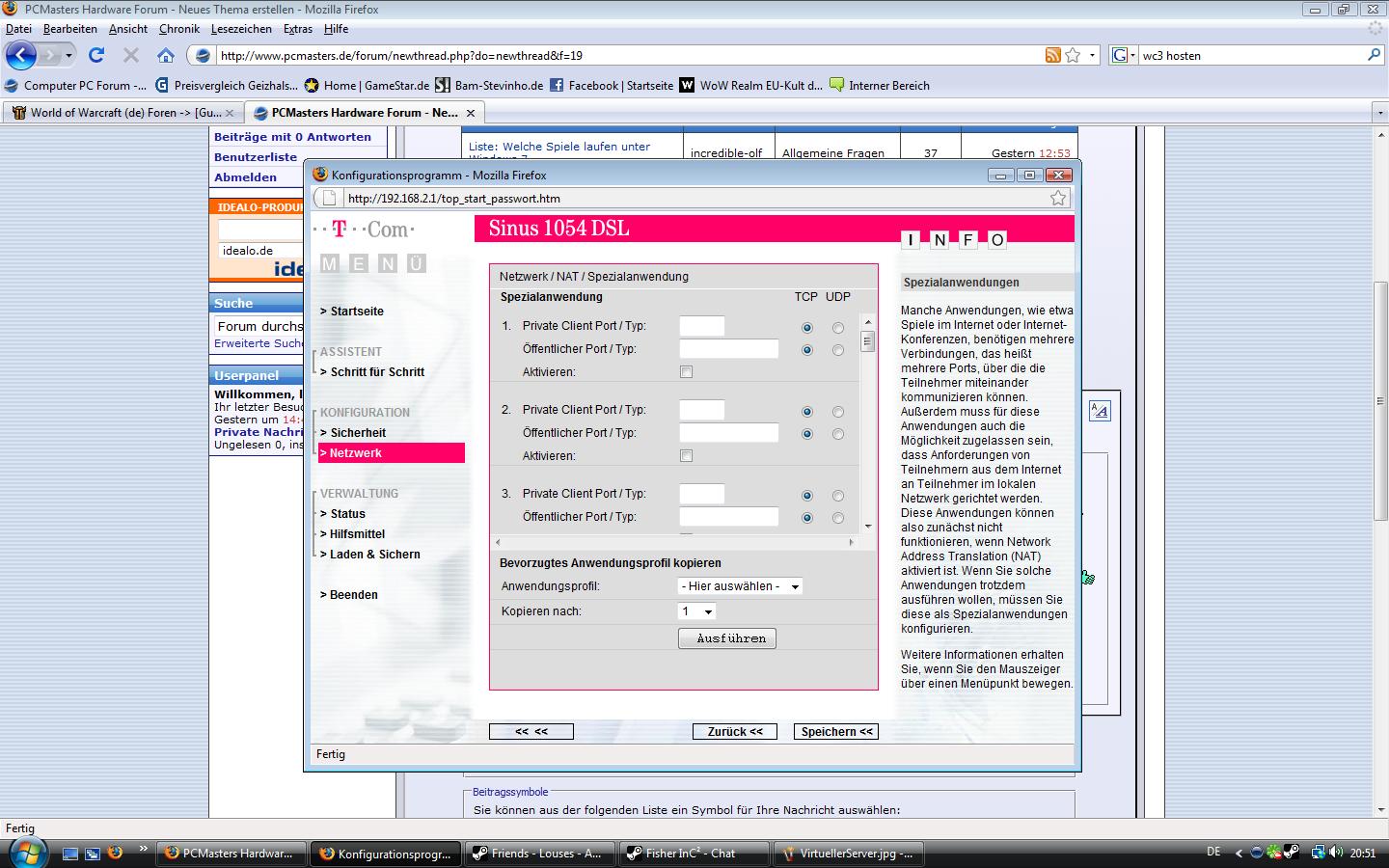Click scroll-down arrow of port list

point(868,527)
